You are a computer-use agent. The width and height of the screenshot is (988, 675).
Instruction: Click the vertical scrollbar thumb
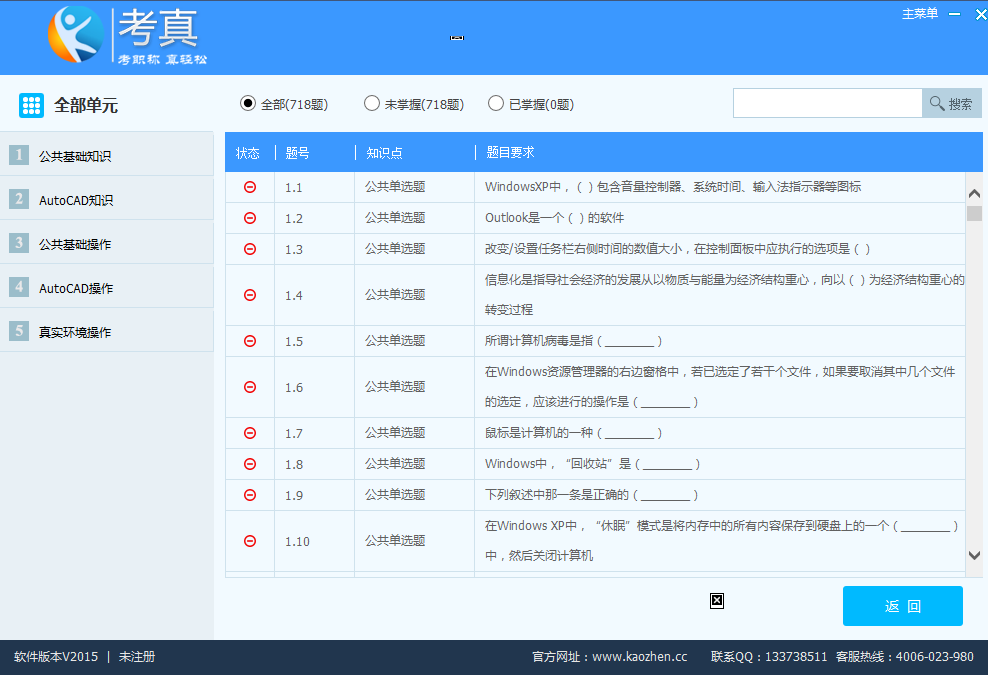click(974, 213)
